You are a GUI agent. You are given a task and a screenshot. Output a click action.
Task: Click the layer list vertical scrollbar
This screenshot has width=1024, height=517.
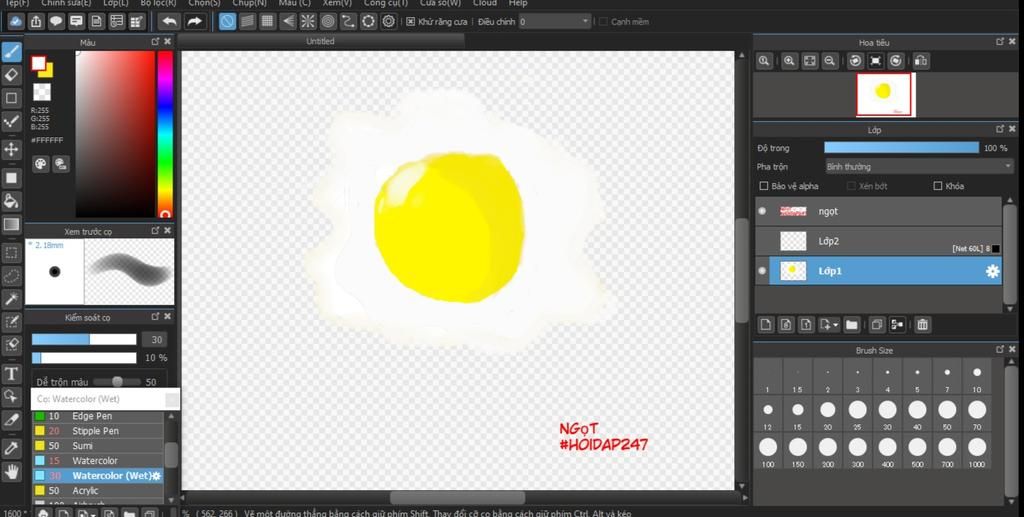[x=1009, y=255]
